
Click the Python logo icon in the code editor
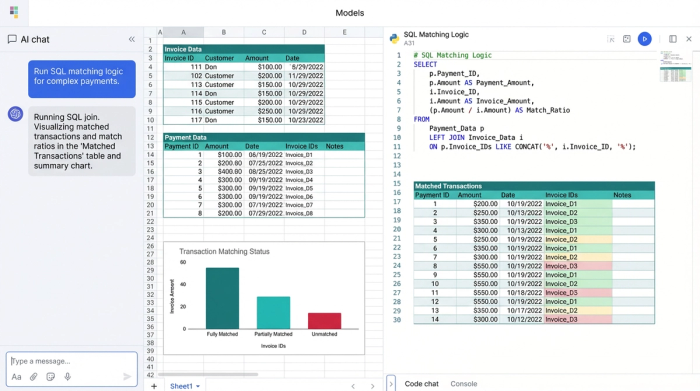click(x=394, y=38)
